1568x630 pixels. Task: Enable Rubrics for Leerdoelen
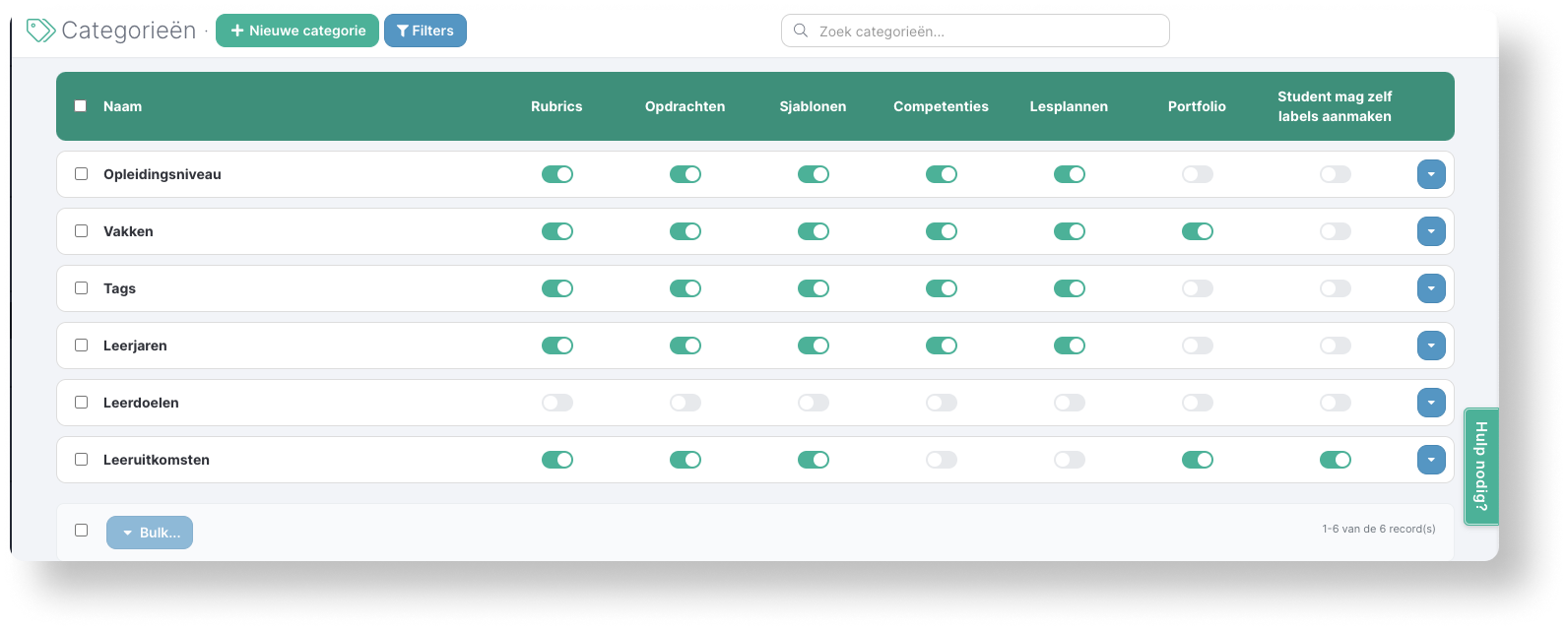(x=557, y=403)
